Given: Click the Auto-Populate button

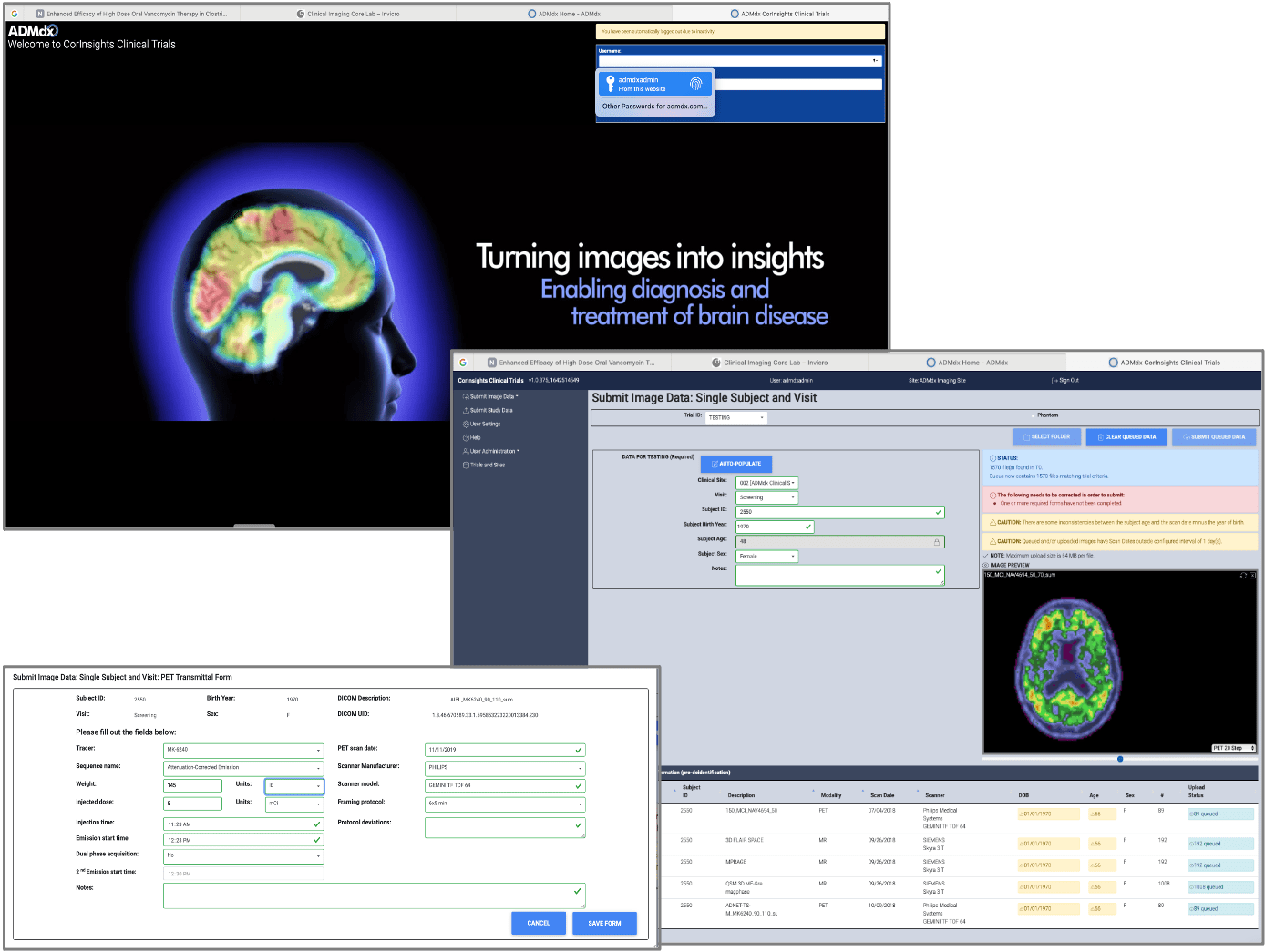Looking at the screenshot, I should tap(736, 464).
